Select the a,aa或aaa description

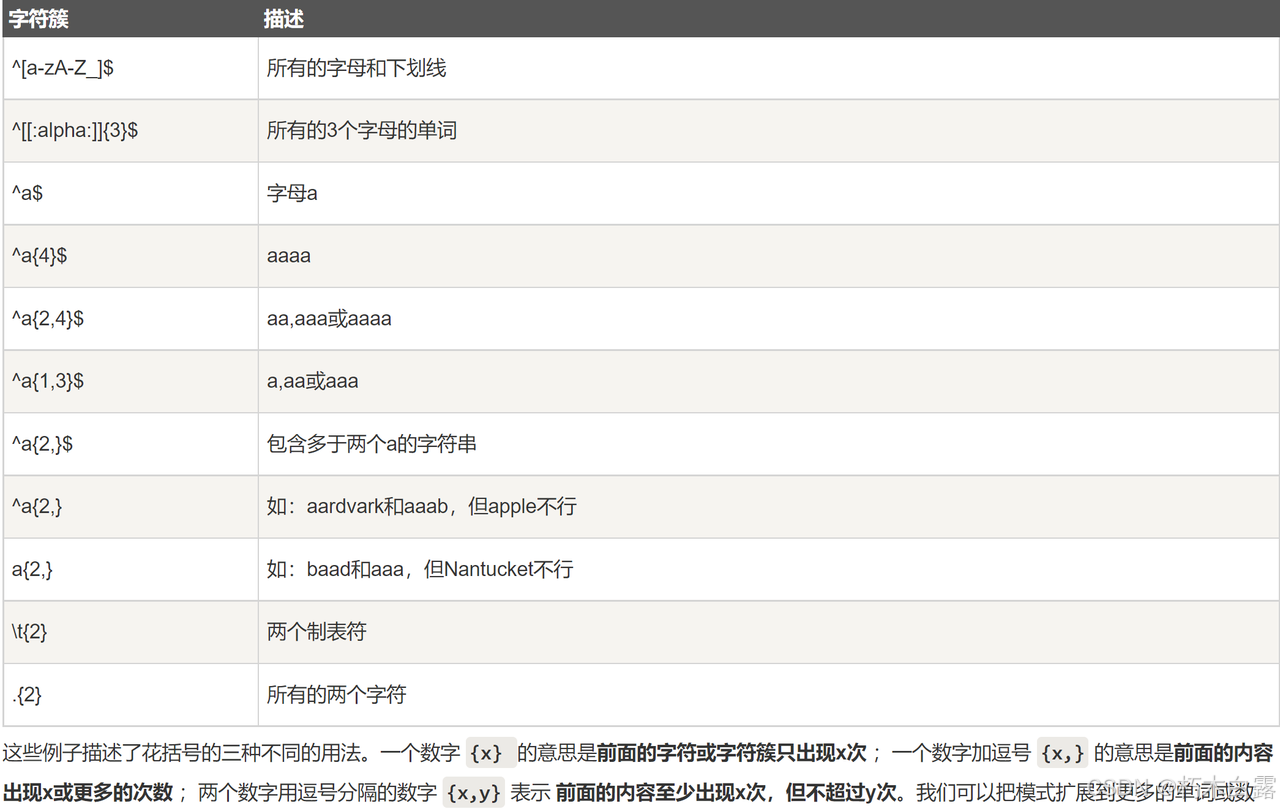[x=312, y=381]
